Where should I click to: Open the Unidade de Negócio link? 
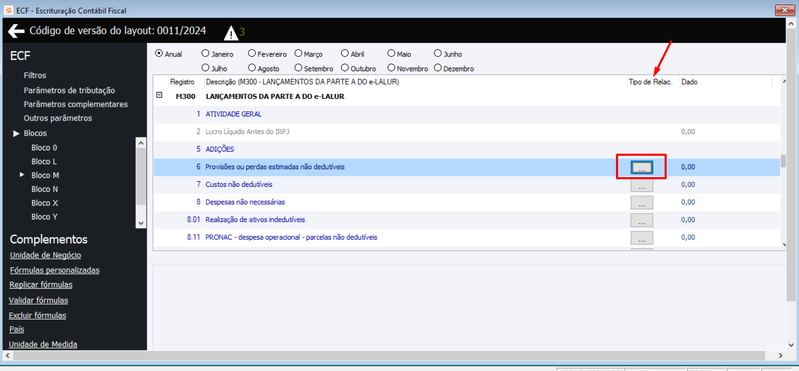(45, 255)
